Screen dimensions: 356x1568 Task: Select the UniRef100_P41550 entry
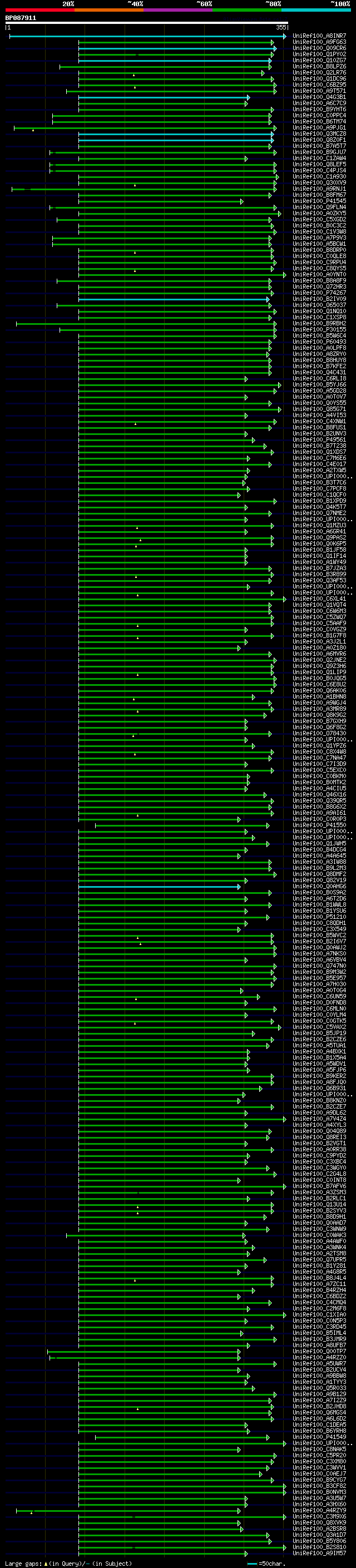pos(319,825)
